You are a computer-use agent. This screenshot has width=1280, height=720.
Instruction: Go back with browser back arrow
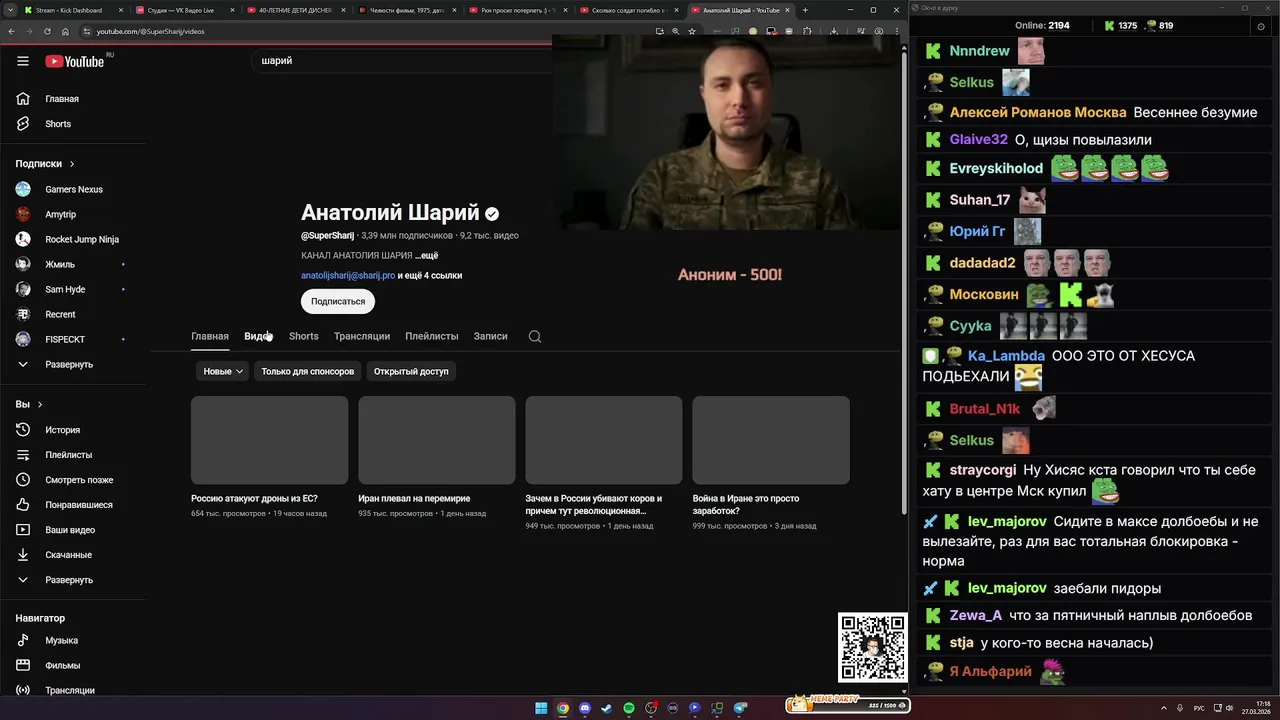[11, 31]
